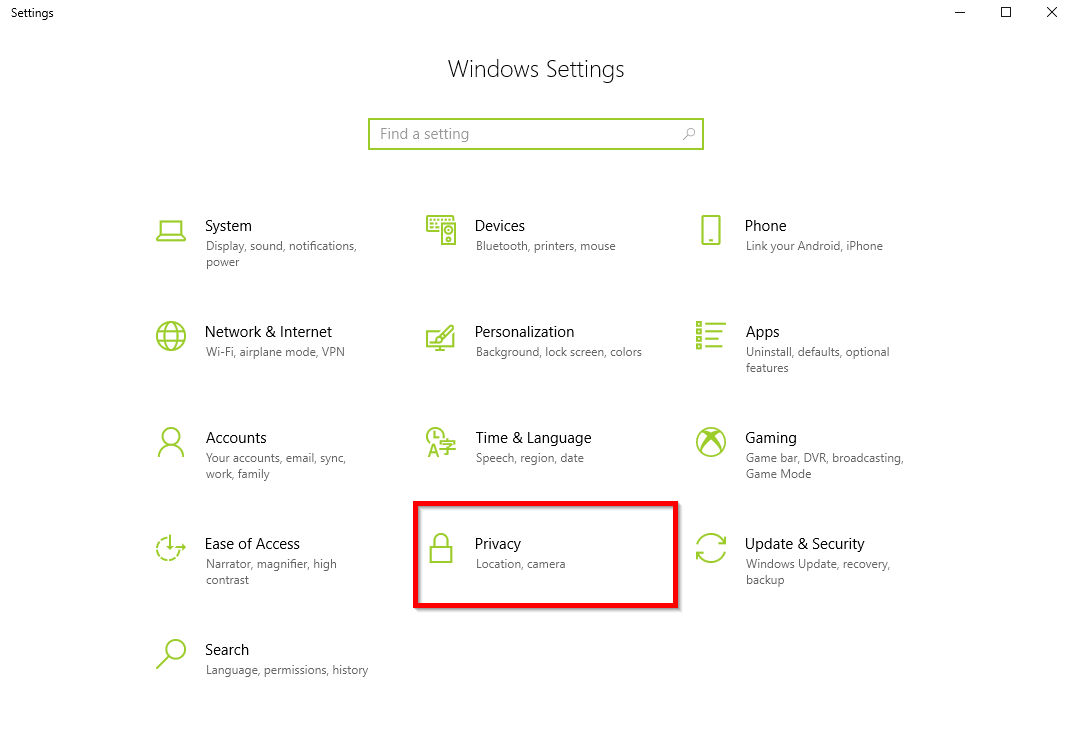This screenshot has height=731, width=1070.
Task: Maximize the Settings window
Action: coord(1006,13)
